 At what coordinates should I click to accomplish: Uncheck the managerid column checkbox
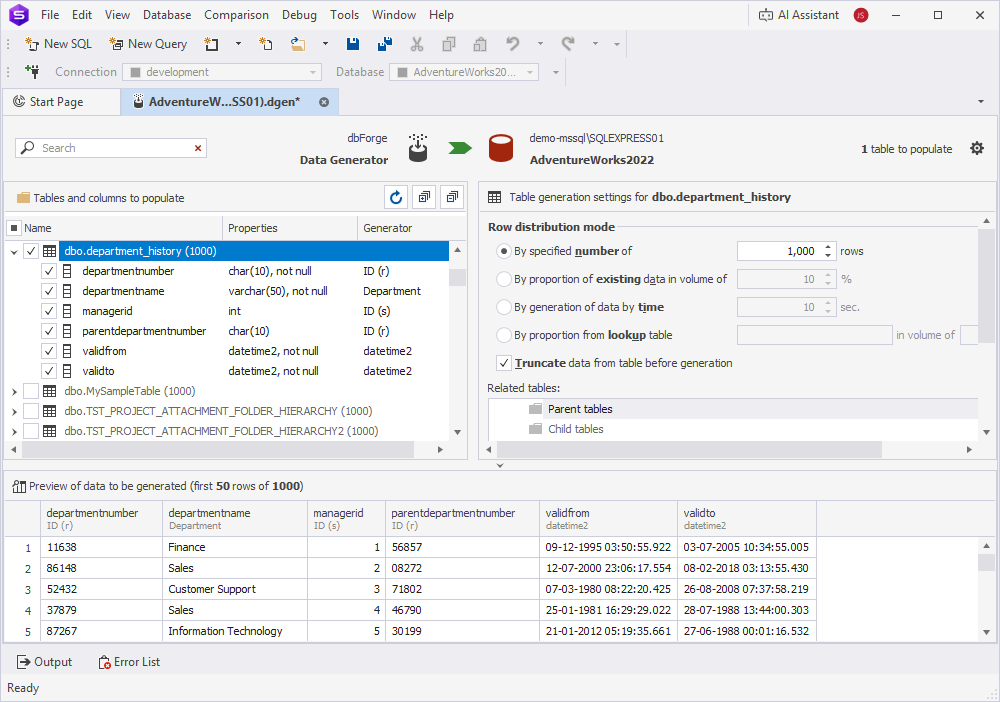point(49,311)
